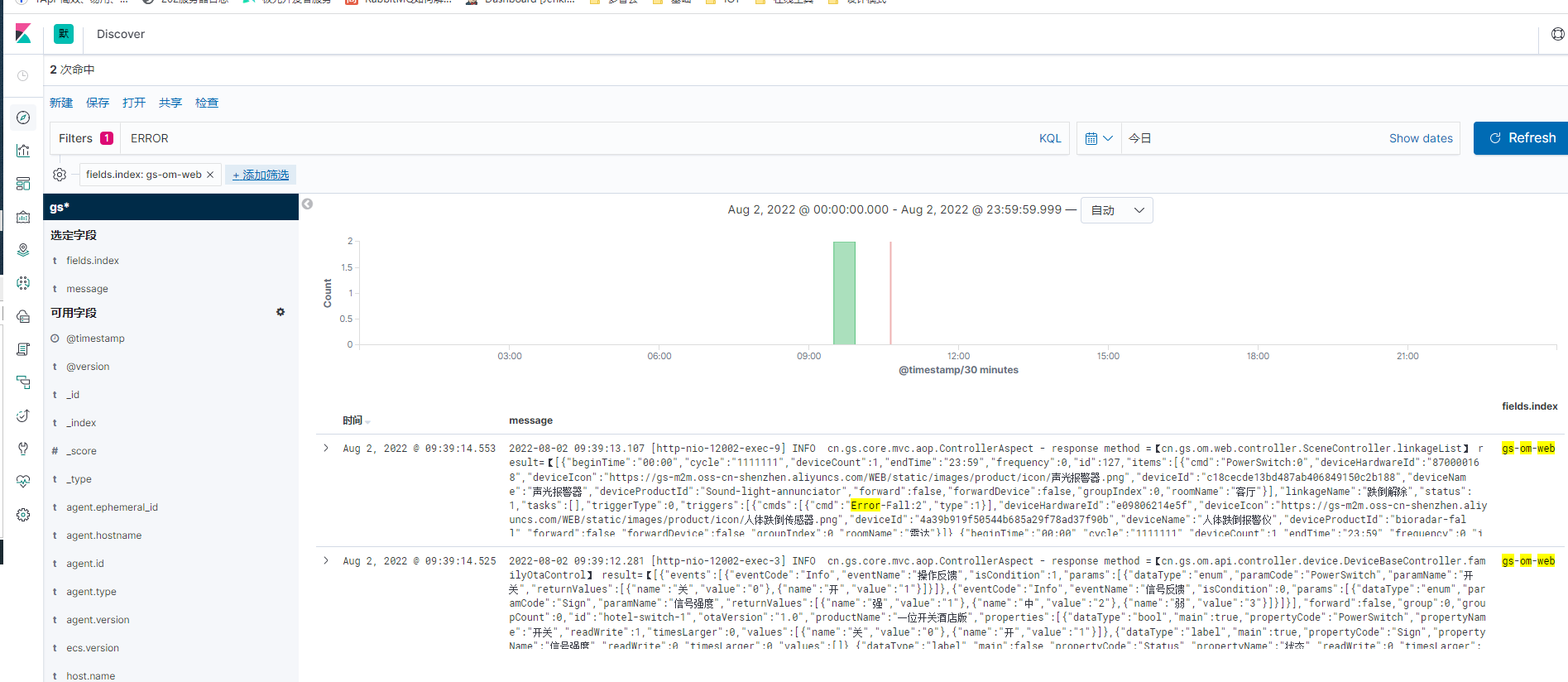
Task: Open the Infrastructure sidebar icon
Action: click(23, 316)
